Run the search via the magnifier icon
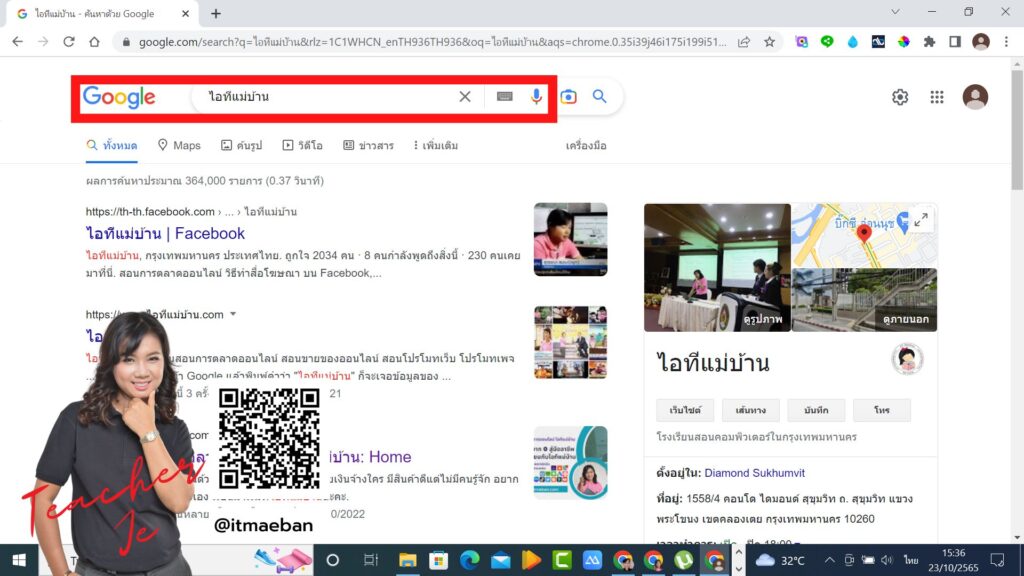1024x576 pixels. (599, 97)
